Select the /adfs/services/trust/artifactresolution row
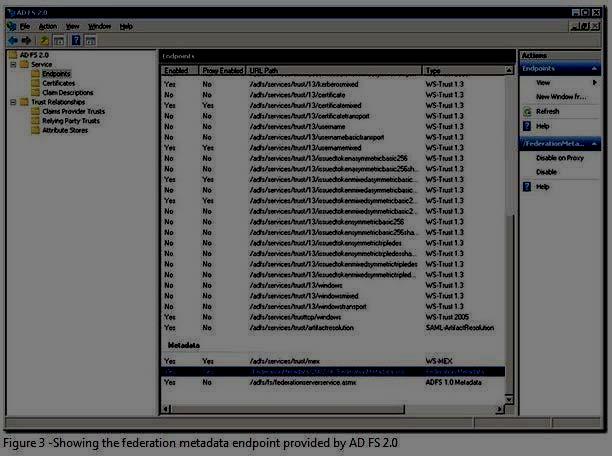This screenshot has height=456, width=612. click(333, 328)
